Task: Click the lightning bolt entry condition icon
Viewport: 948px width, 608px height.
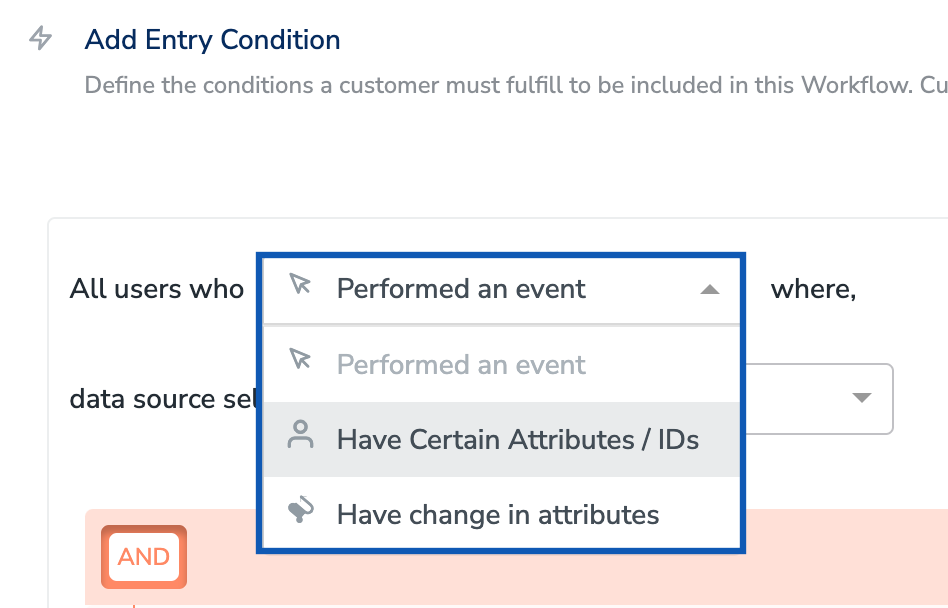Action: click(x=41, y=39)
